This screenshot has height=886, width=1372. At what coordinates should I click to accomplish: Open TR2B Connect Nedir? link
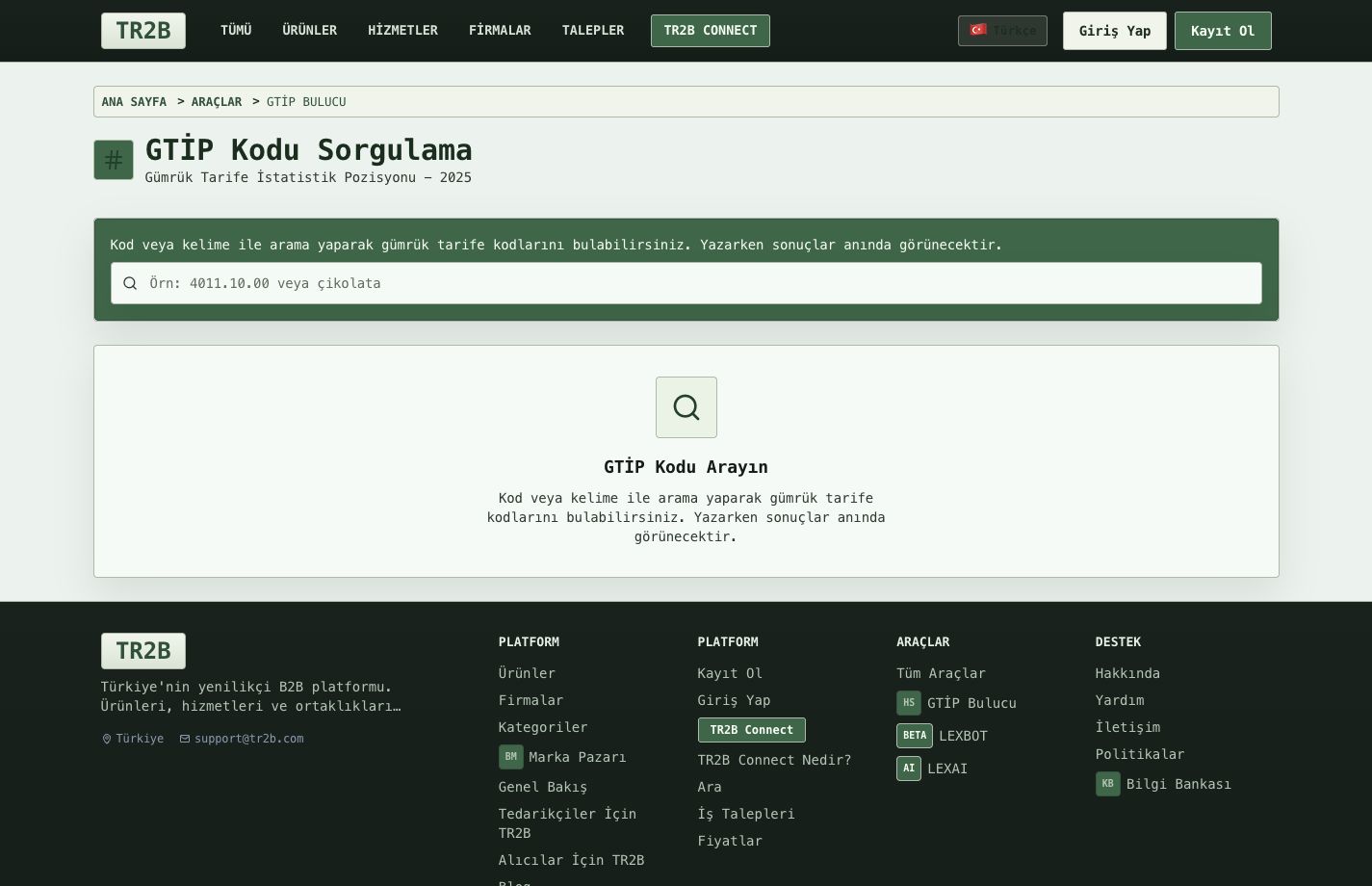click(775, 760)
